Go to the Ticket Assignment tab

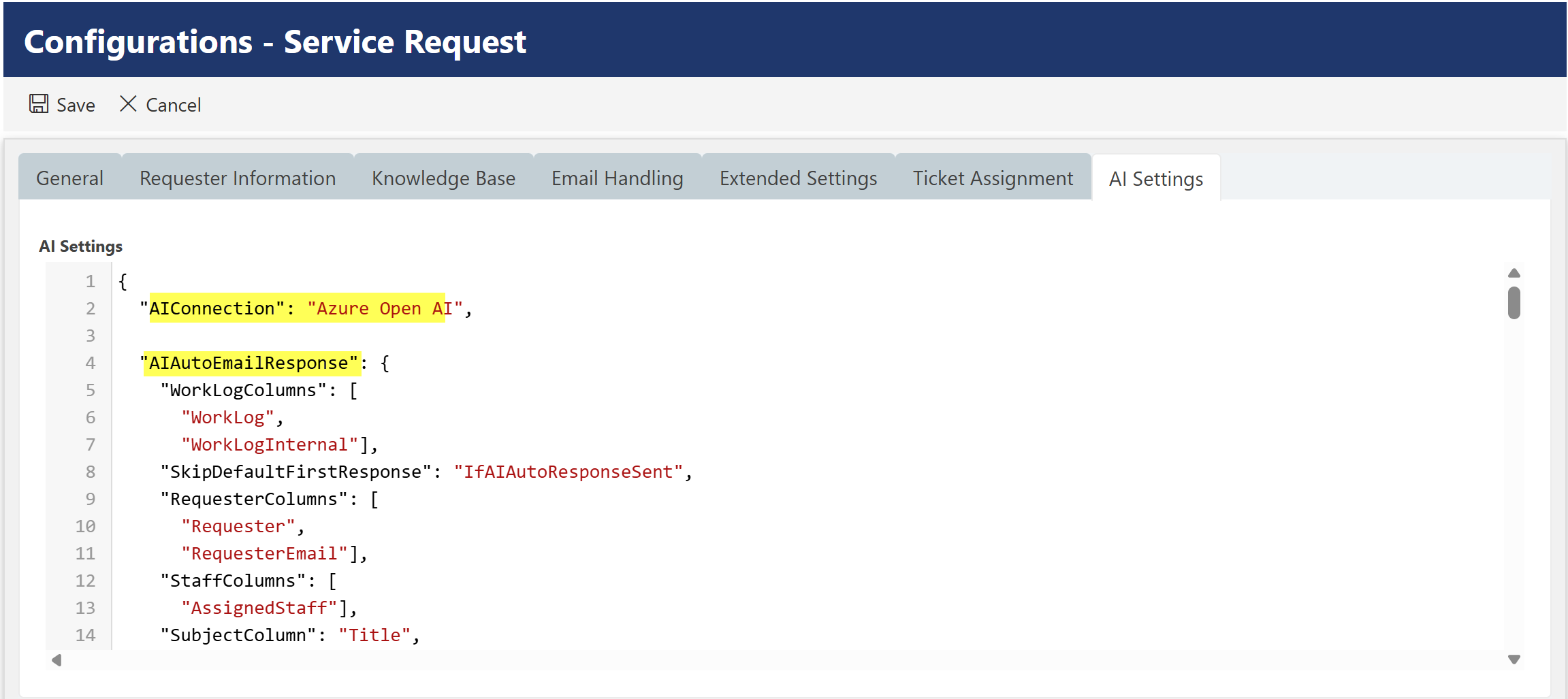point(993,178)
